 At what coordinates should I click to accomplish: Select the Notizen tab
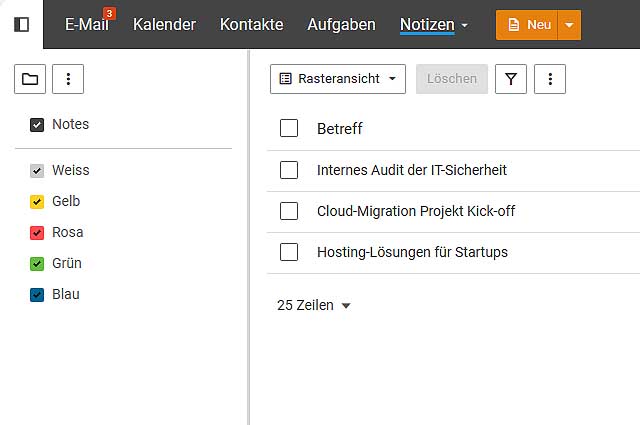427,24
